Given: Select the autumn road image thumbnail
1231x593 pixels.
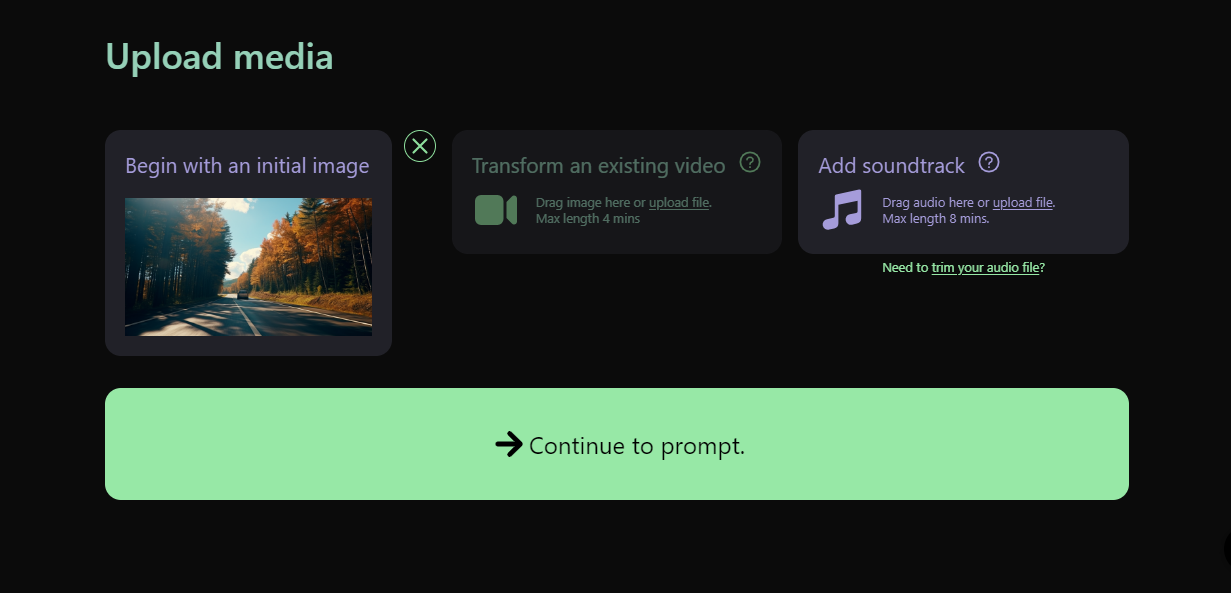Looking at the screenshot, I should 248,266.
